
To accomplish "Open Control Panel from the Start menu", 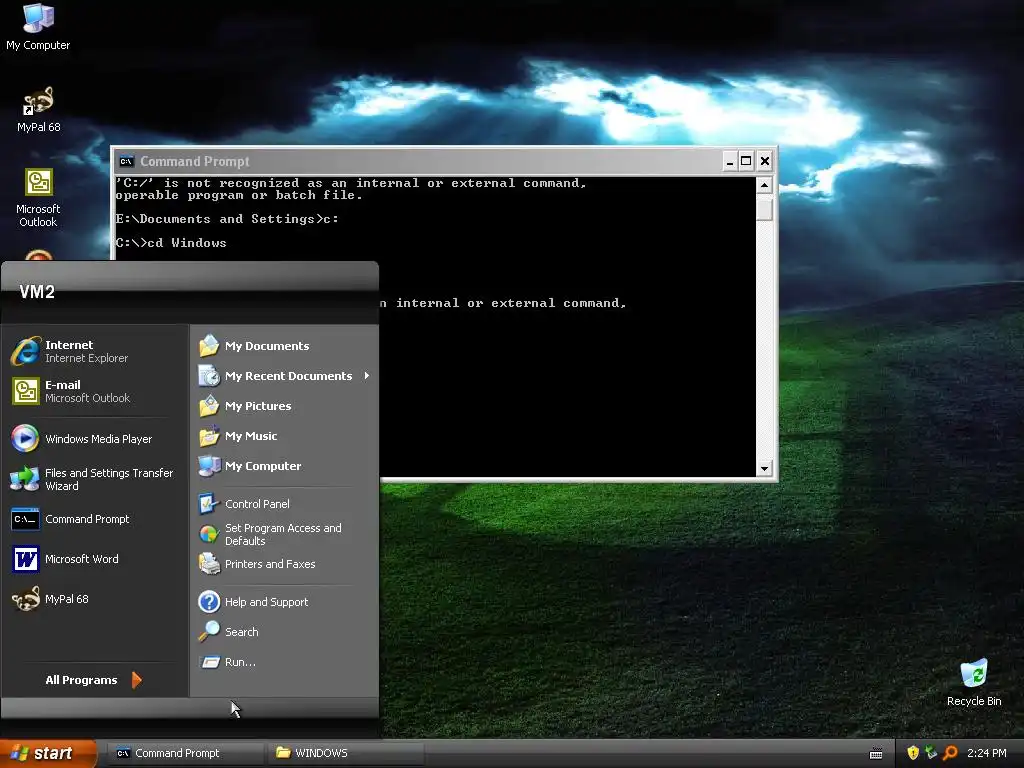I will click(284, 504).
